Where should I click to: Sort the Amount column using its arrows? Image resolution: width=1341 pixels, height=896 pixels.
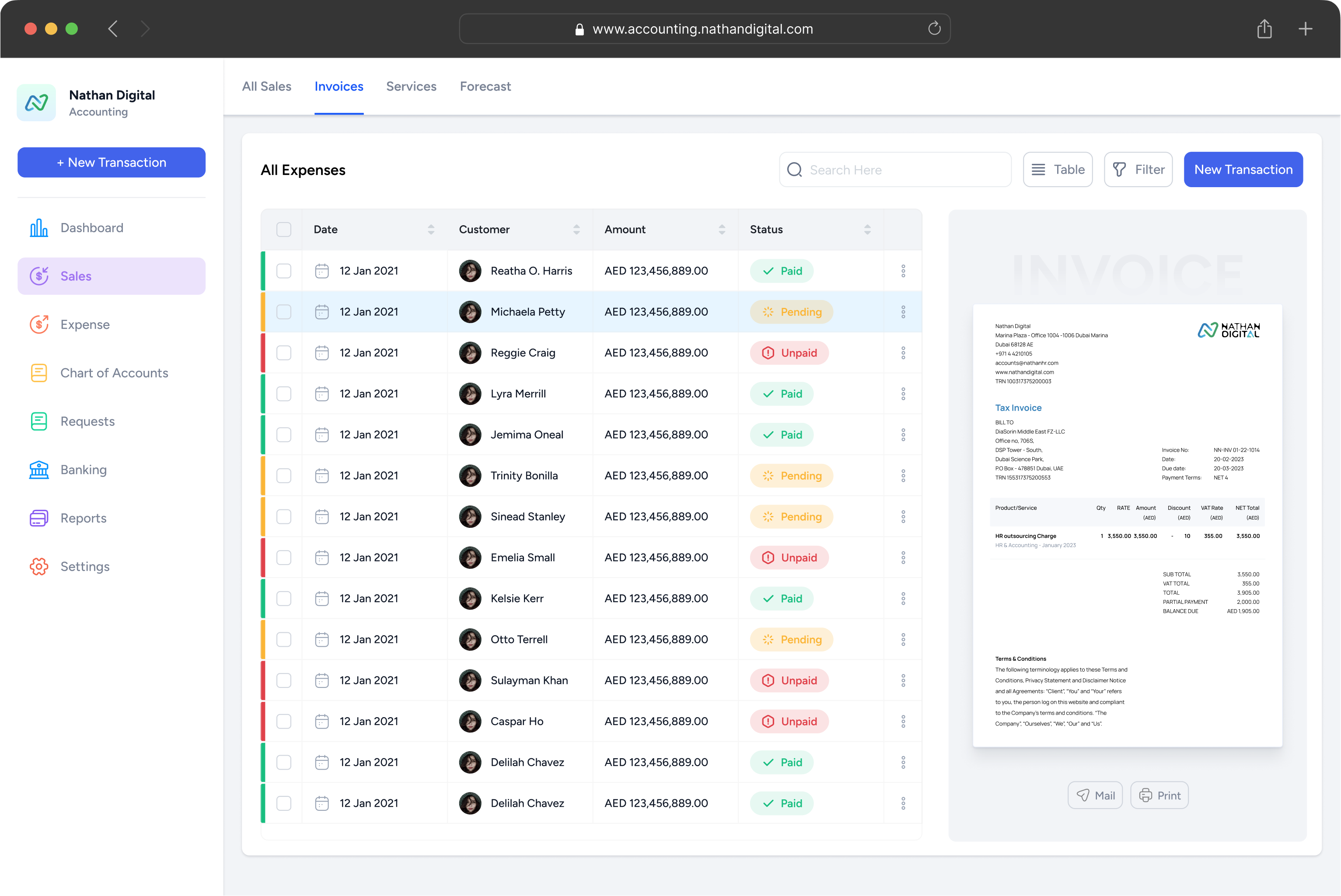click(x=722, y=230)
